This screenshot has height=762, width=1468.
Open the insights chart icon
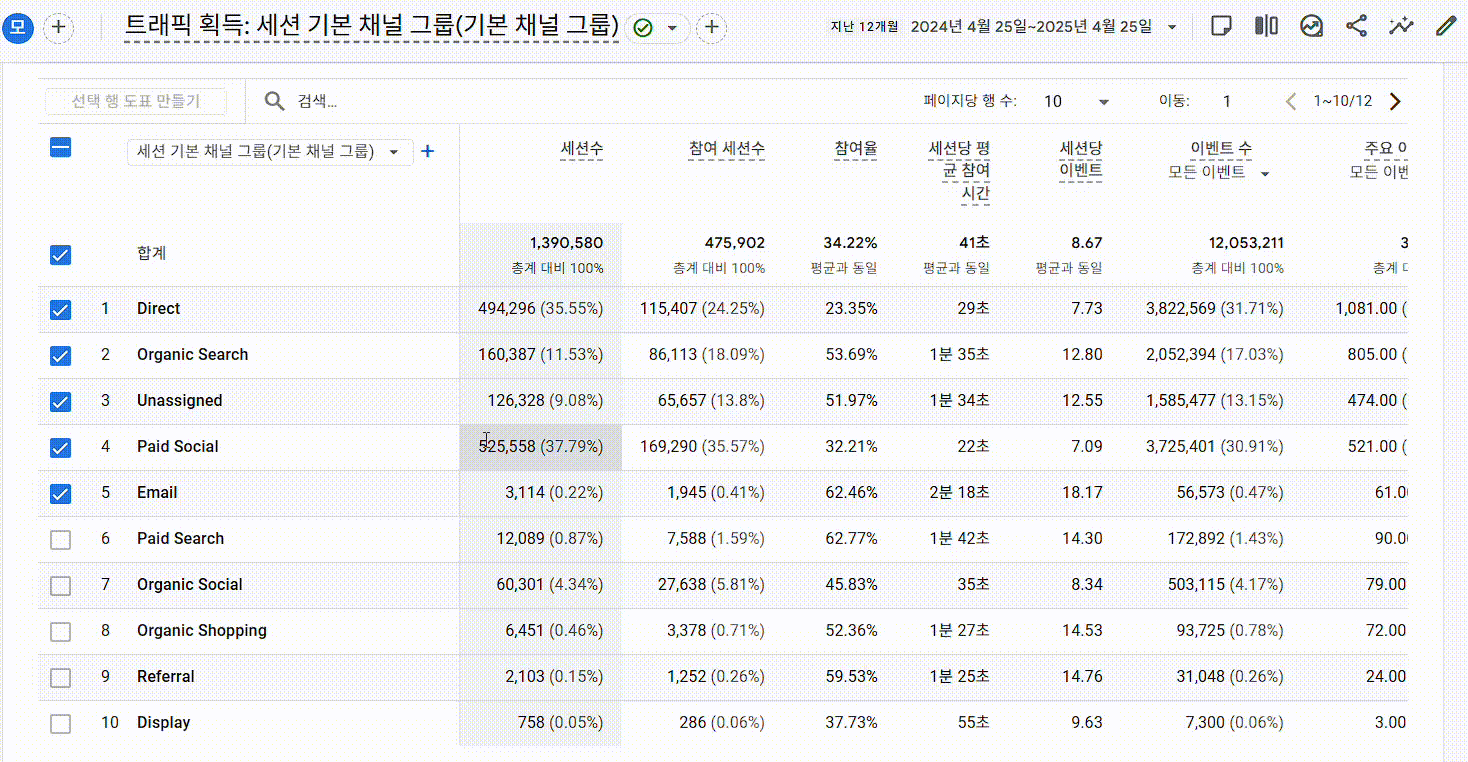(x=1311, y=27)
